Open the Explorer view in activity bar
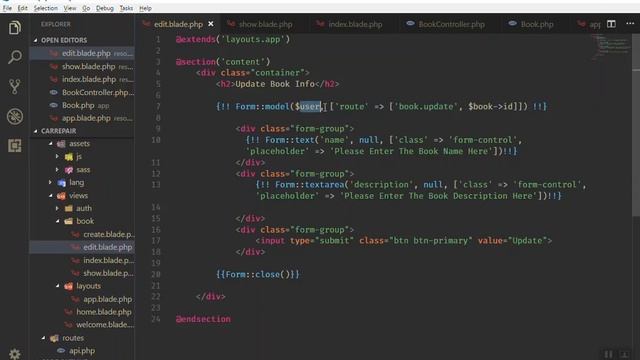 (x=15, y=28)
